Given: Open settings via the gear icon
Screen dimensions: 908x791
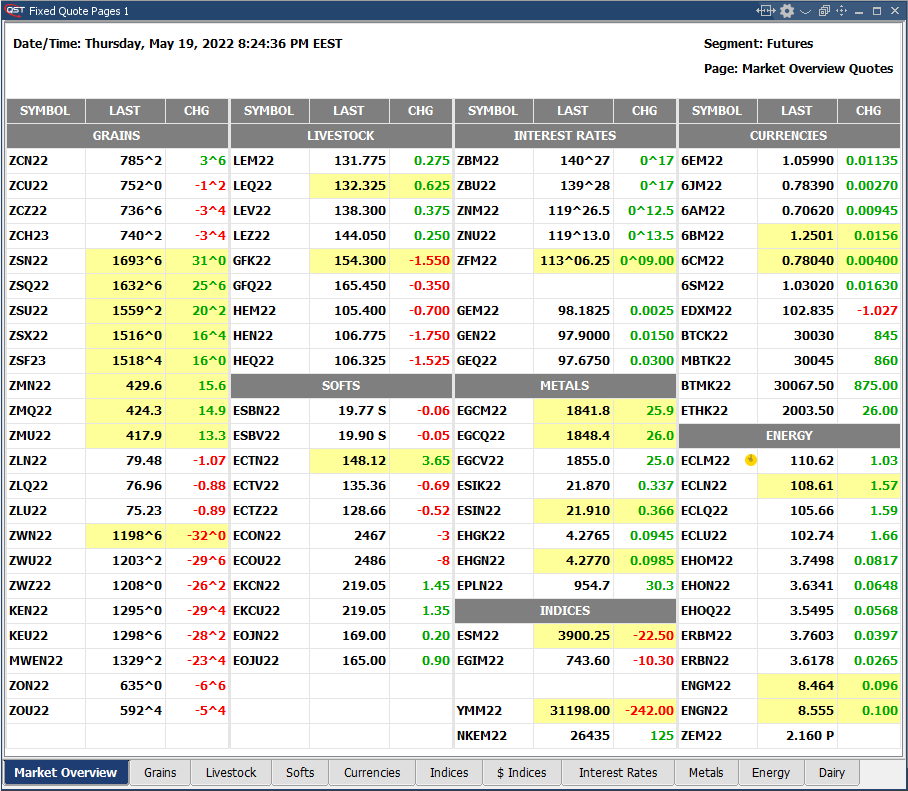Looking at the screenshot, I should click(x=787, y=11).
